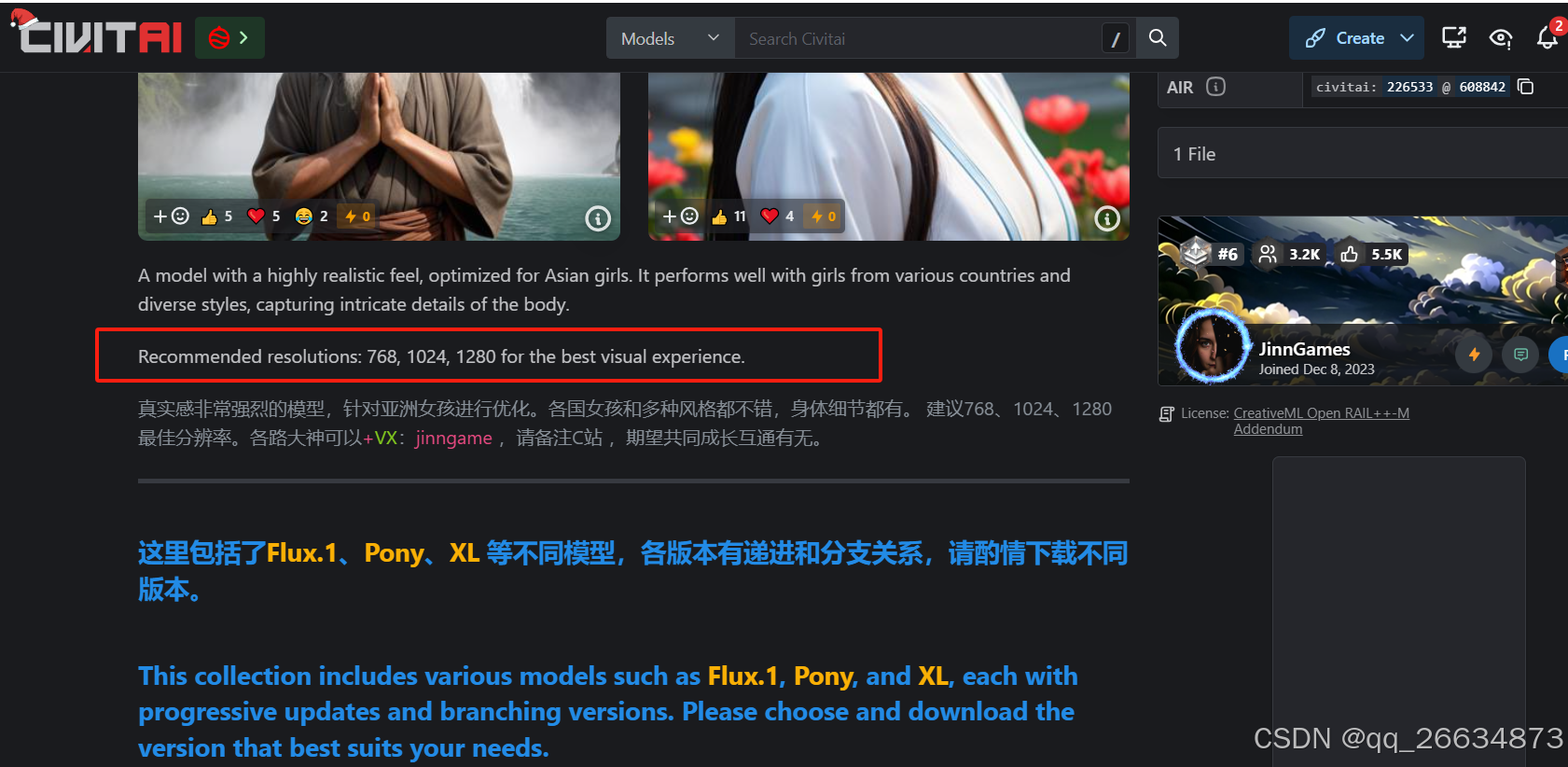Open the monitor download icon in header
The width and height of the screenshot is (1568, 767).
click(x=1453, y=38)
